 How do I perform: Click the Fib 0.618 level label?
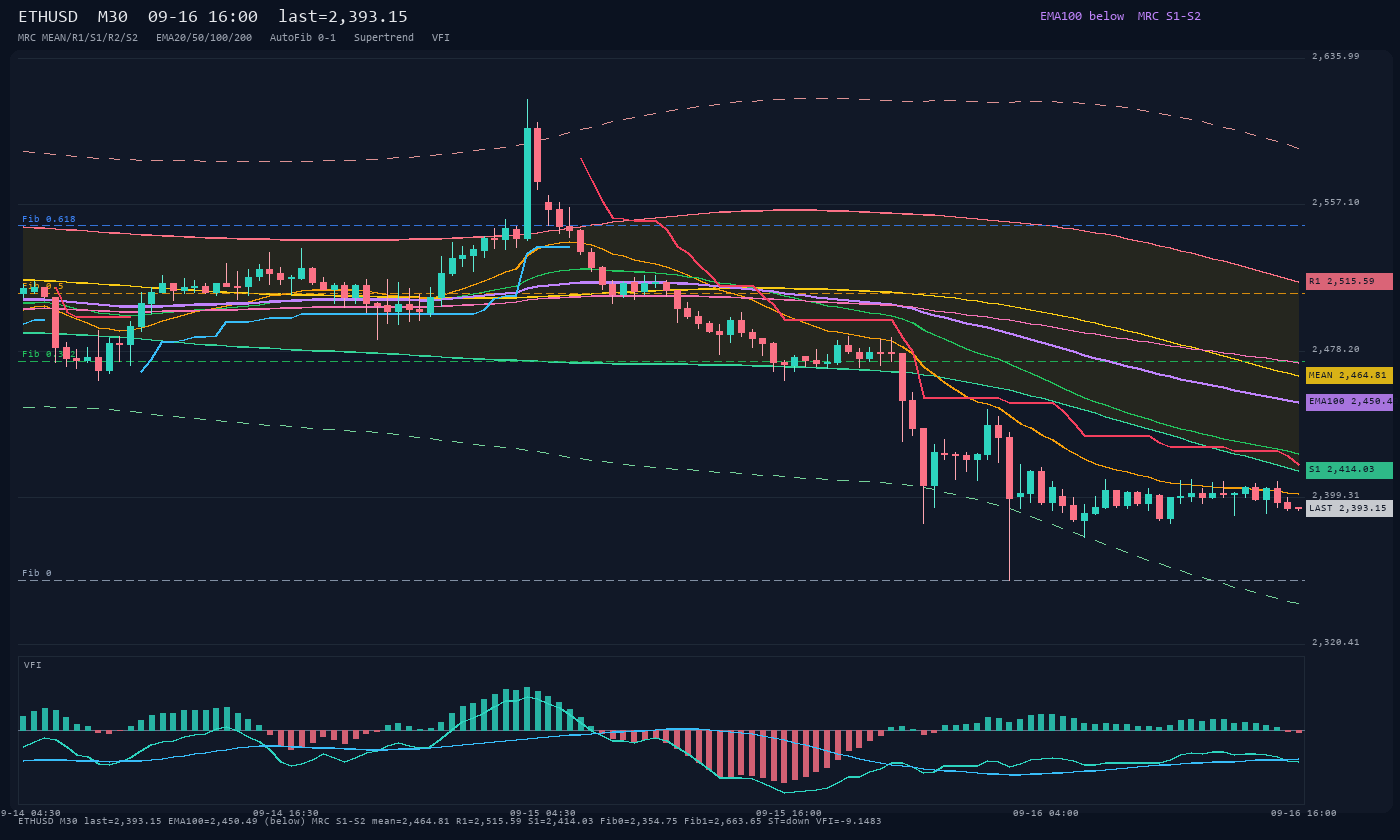[x=49, y=219]
